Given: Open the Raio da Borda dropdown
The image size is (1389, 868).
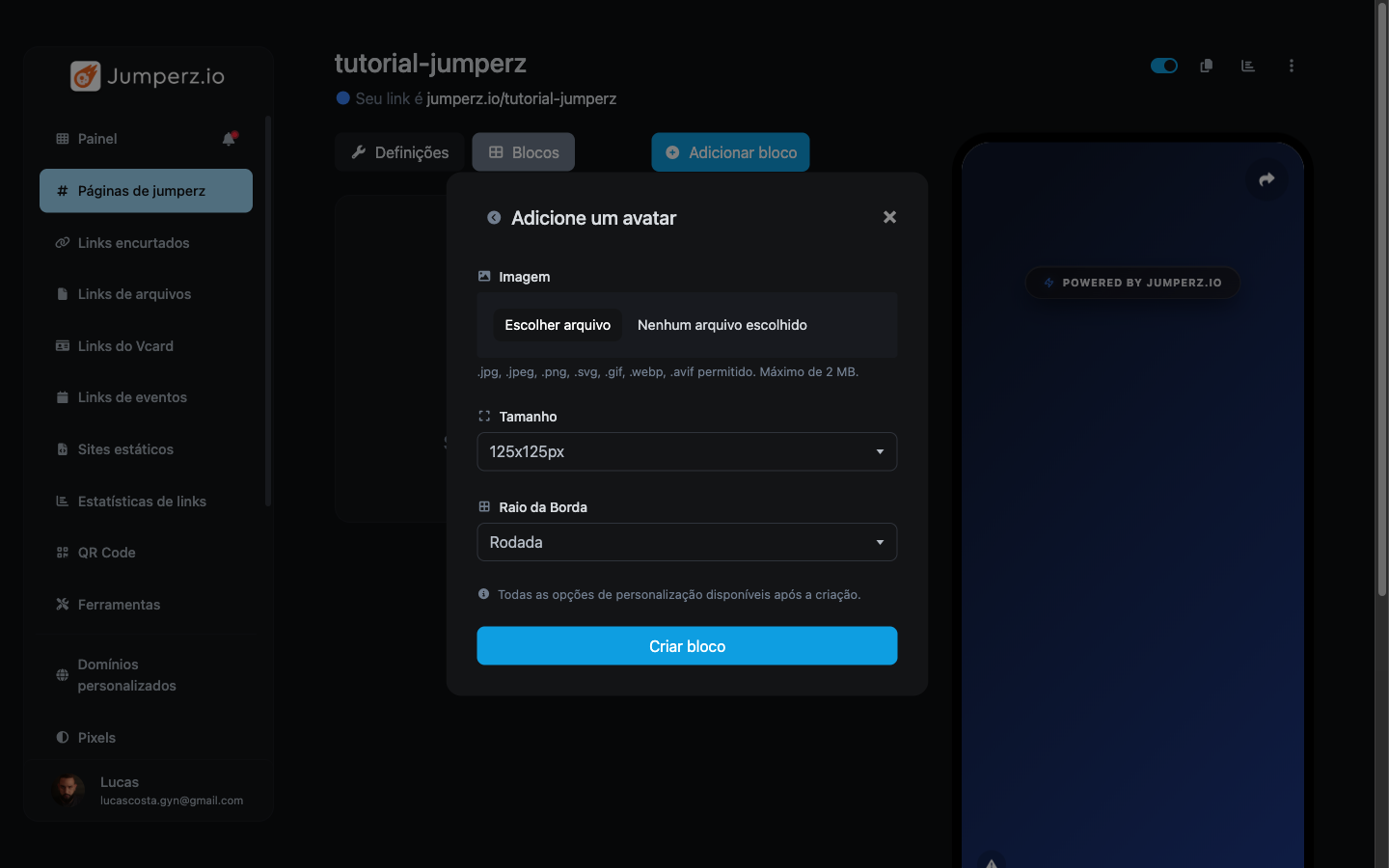Looking at the screenshot, I should pyautogui.click(x=687, y=542).
